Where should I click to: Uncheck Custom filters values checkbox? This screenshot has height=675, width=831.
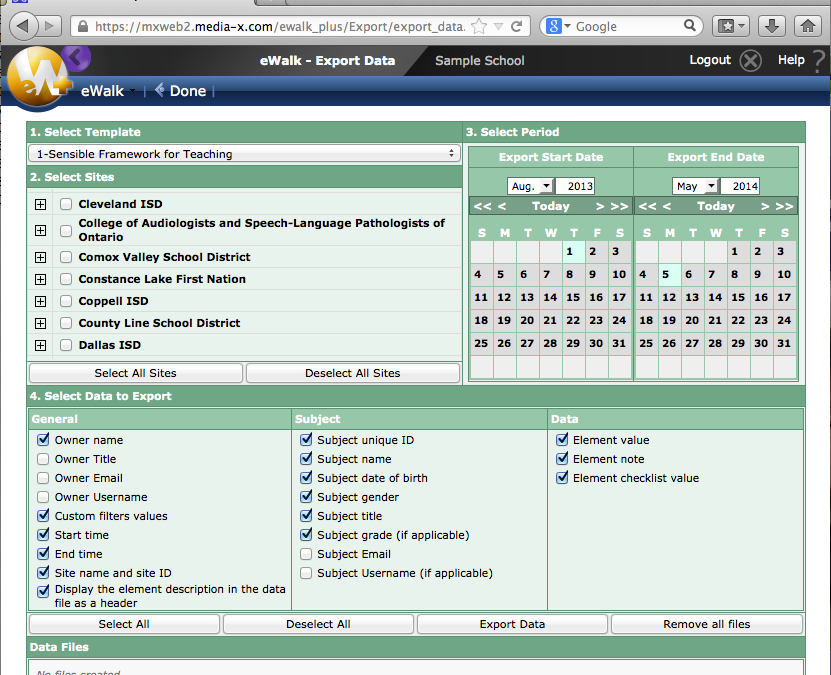[x=43, y=516]
